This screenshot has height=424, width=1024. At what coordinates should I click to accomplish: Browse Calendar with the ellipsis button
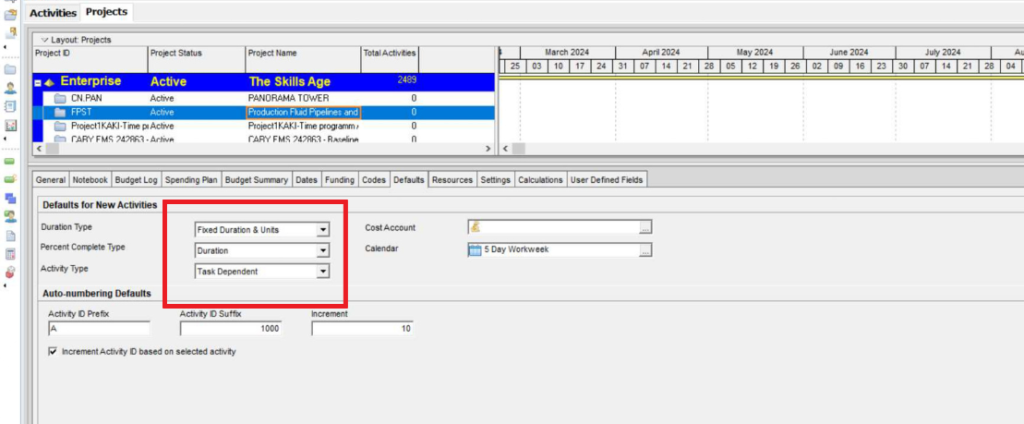coord(645,250)
